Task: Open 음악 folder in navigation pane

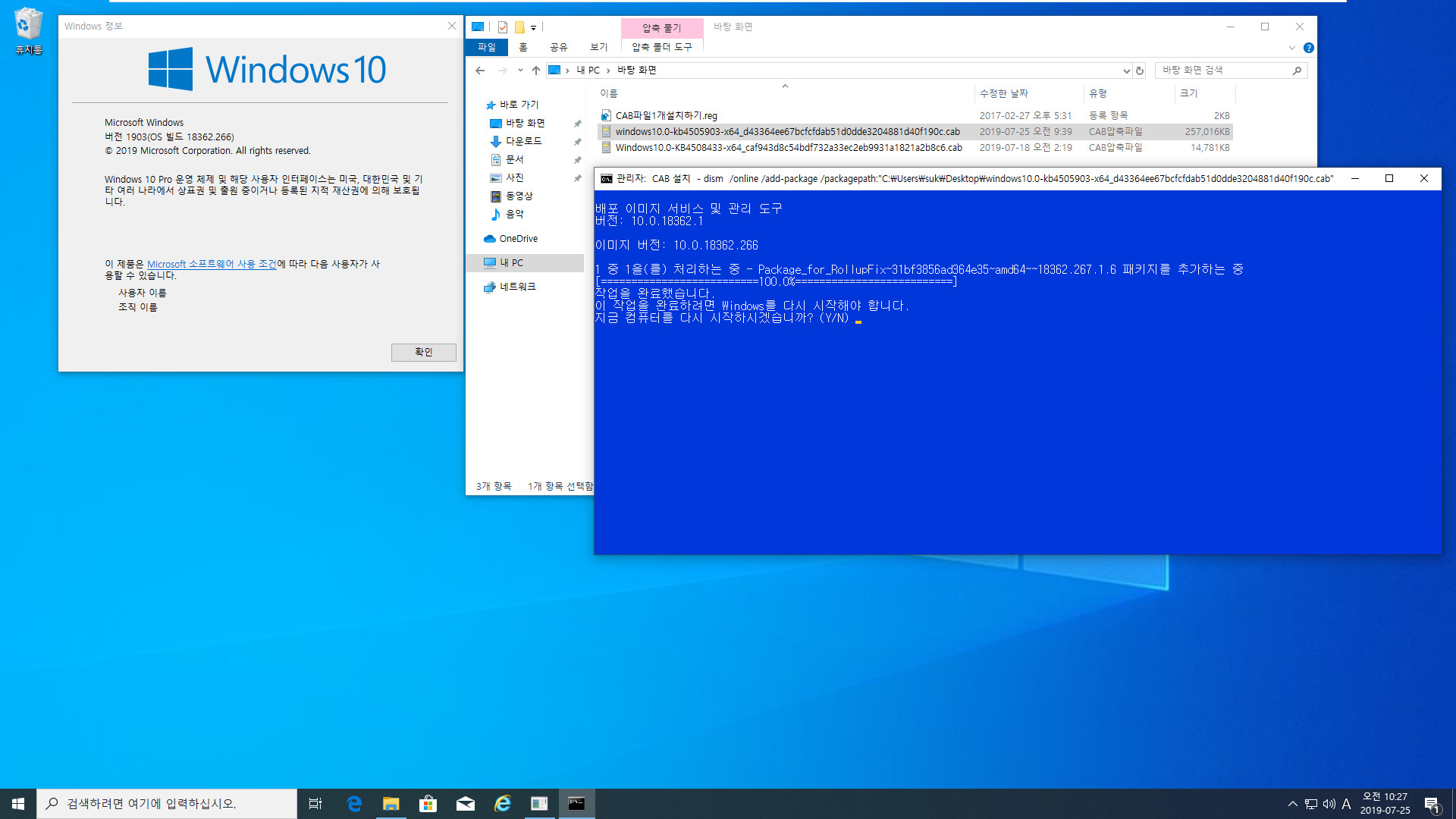Action: coord(514,214)
